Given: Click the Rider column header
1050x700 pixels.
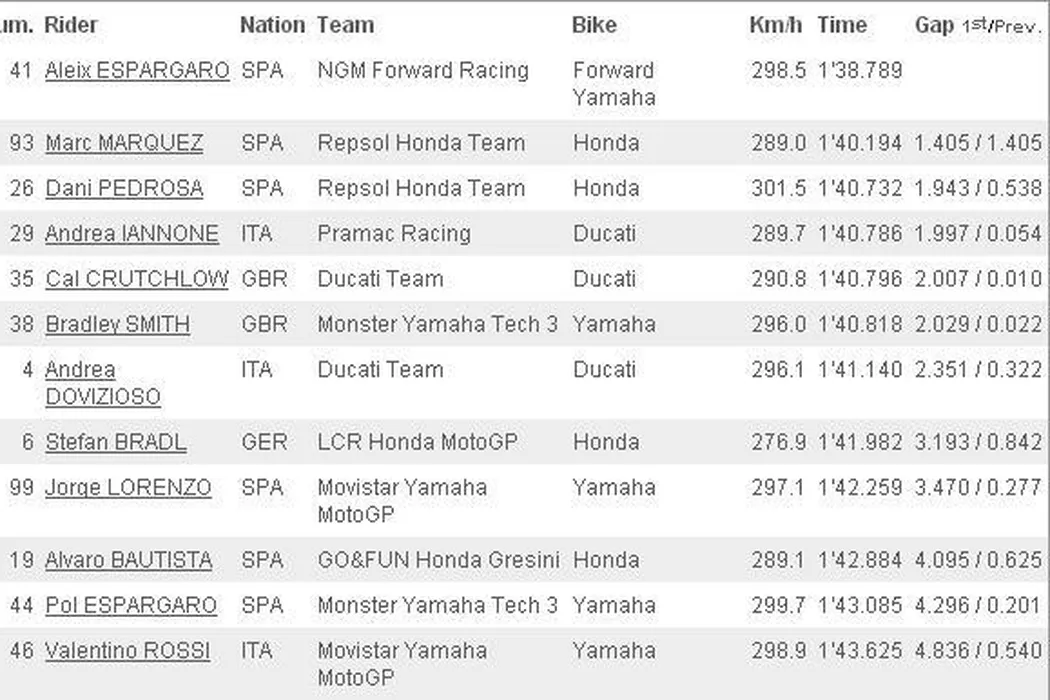Looking at the screenshot, I should coord(72,25).
